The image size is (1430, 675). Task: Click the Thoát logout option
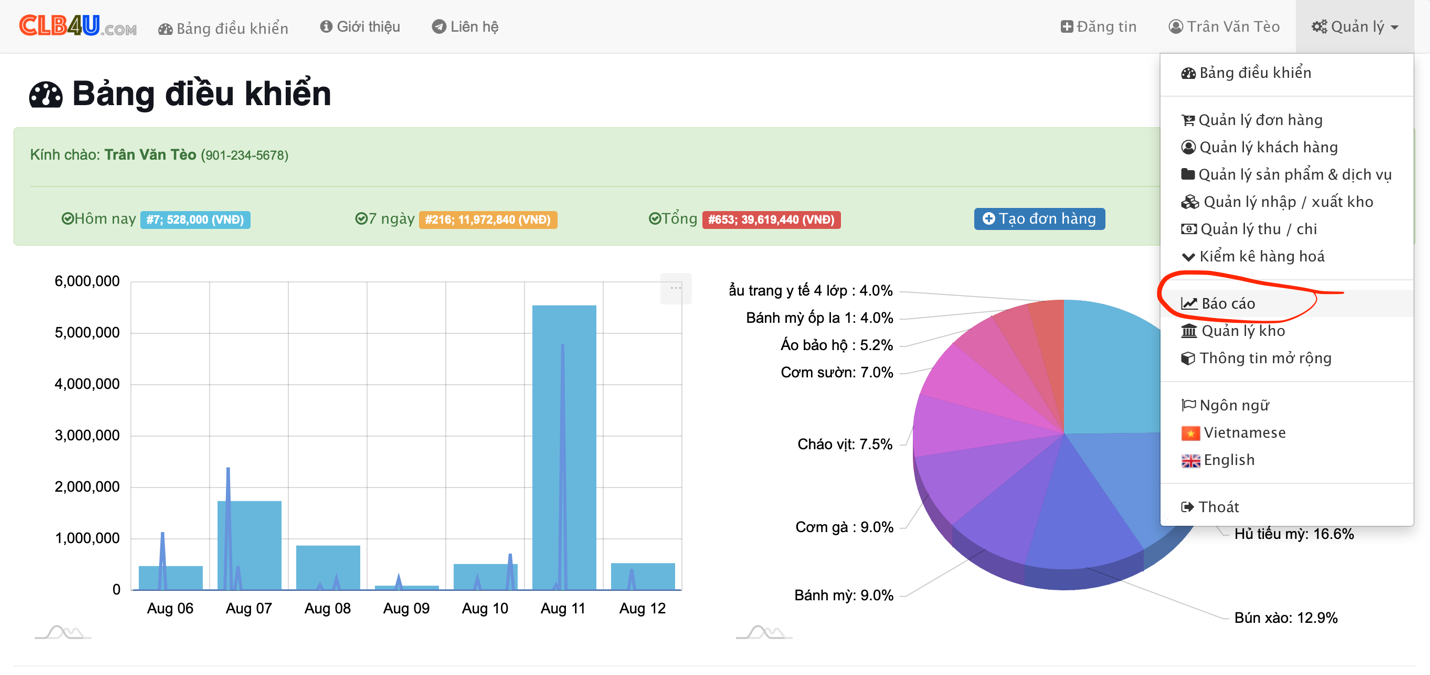coord(1218,507)
